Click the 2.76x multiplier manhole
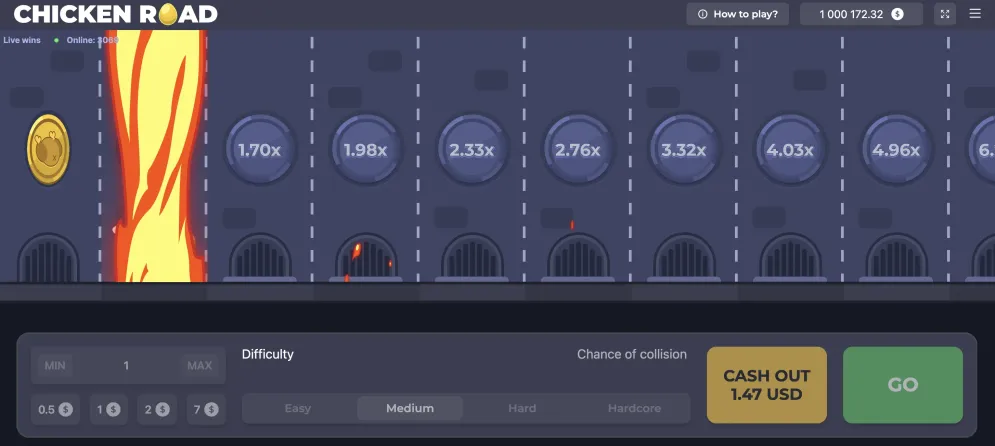The width and height of the screenshot is (995, 446). tap(577, 150)
